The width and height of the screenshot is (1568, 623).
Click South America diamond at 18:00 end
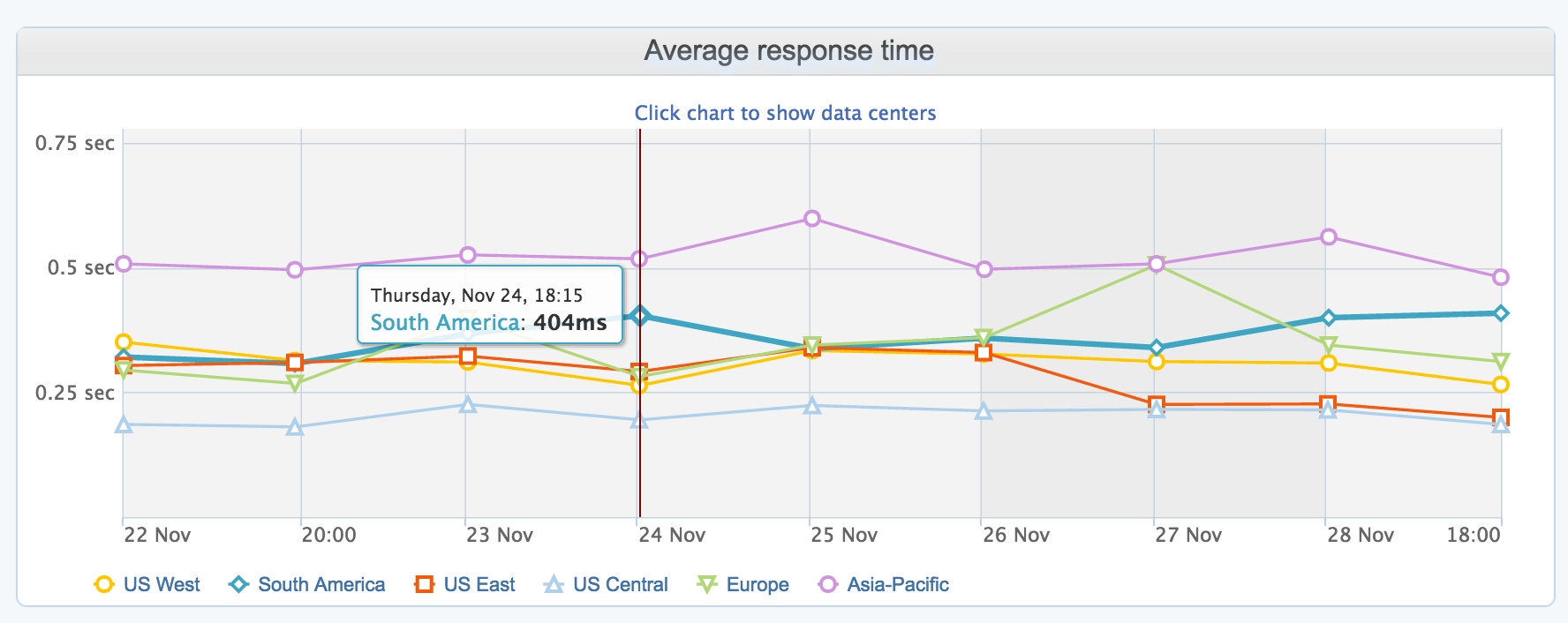point(1501,313)
